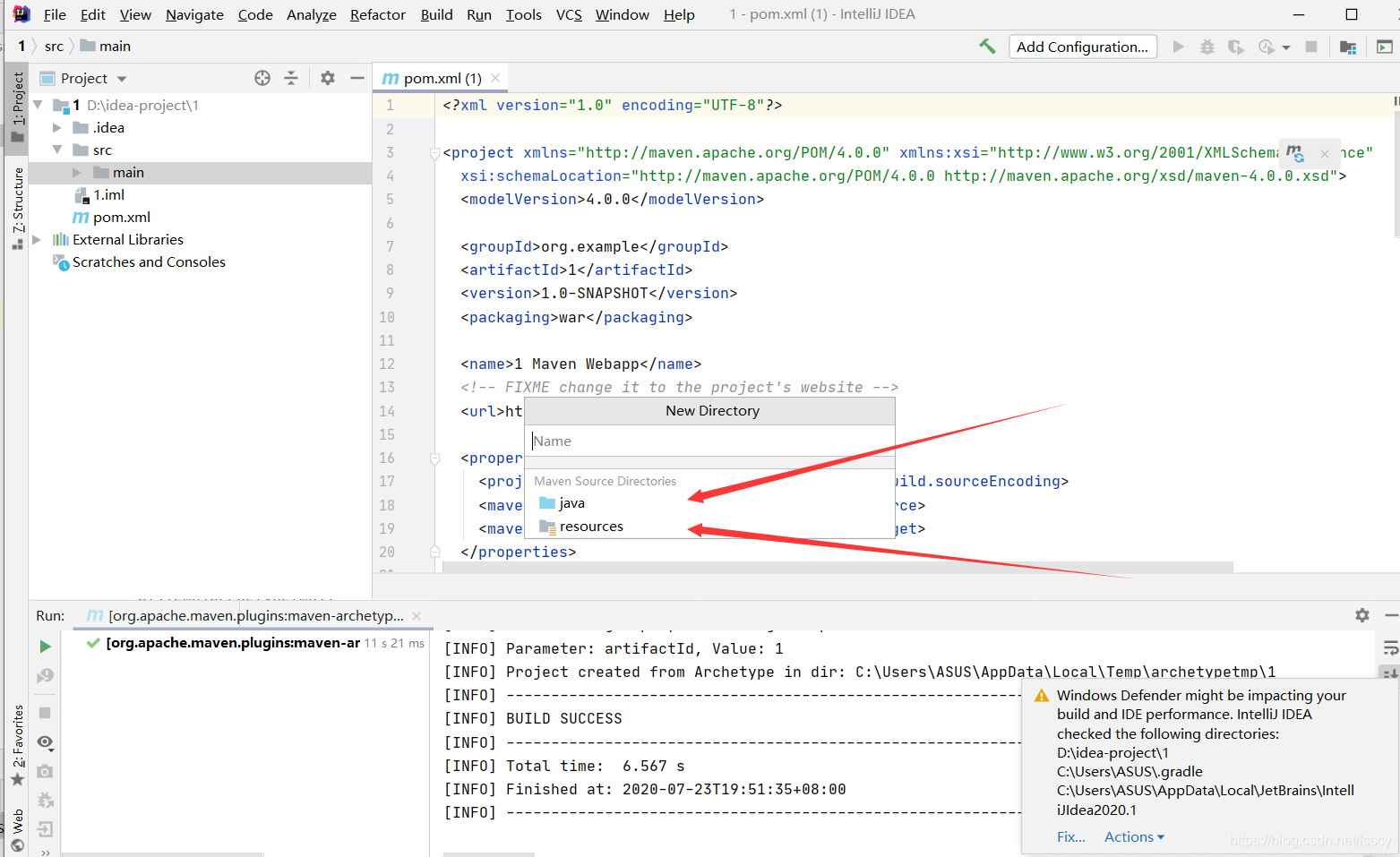Viewport: 1400px width, 857px height.
Task: Toggle the Web side tool window
Action: point(17,830)
